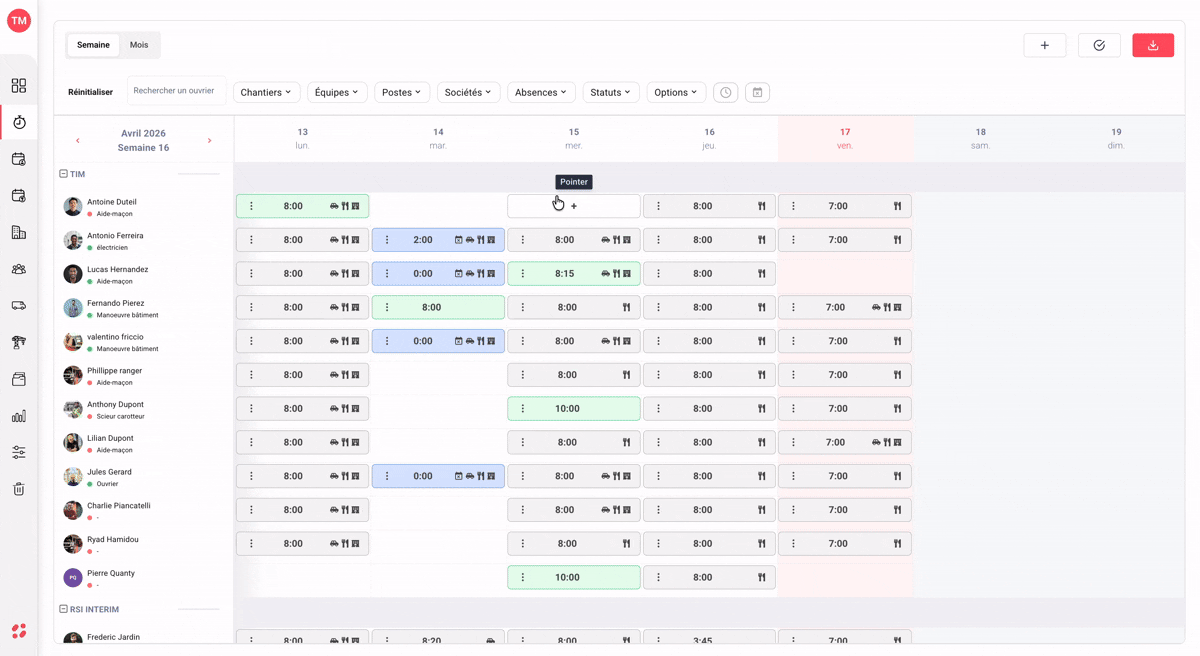Open the Options dropdown
1200x656 pixels.
(676, 92)
